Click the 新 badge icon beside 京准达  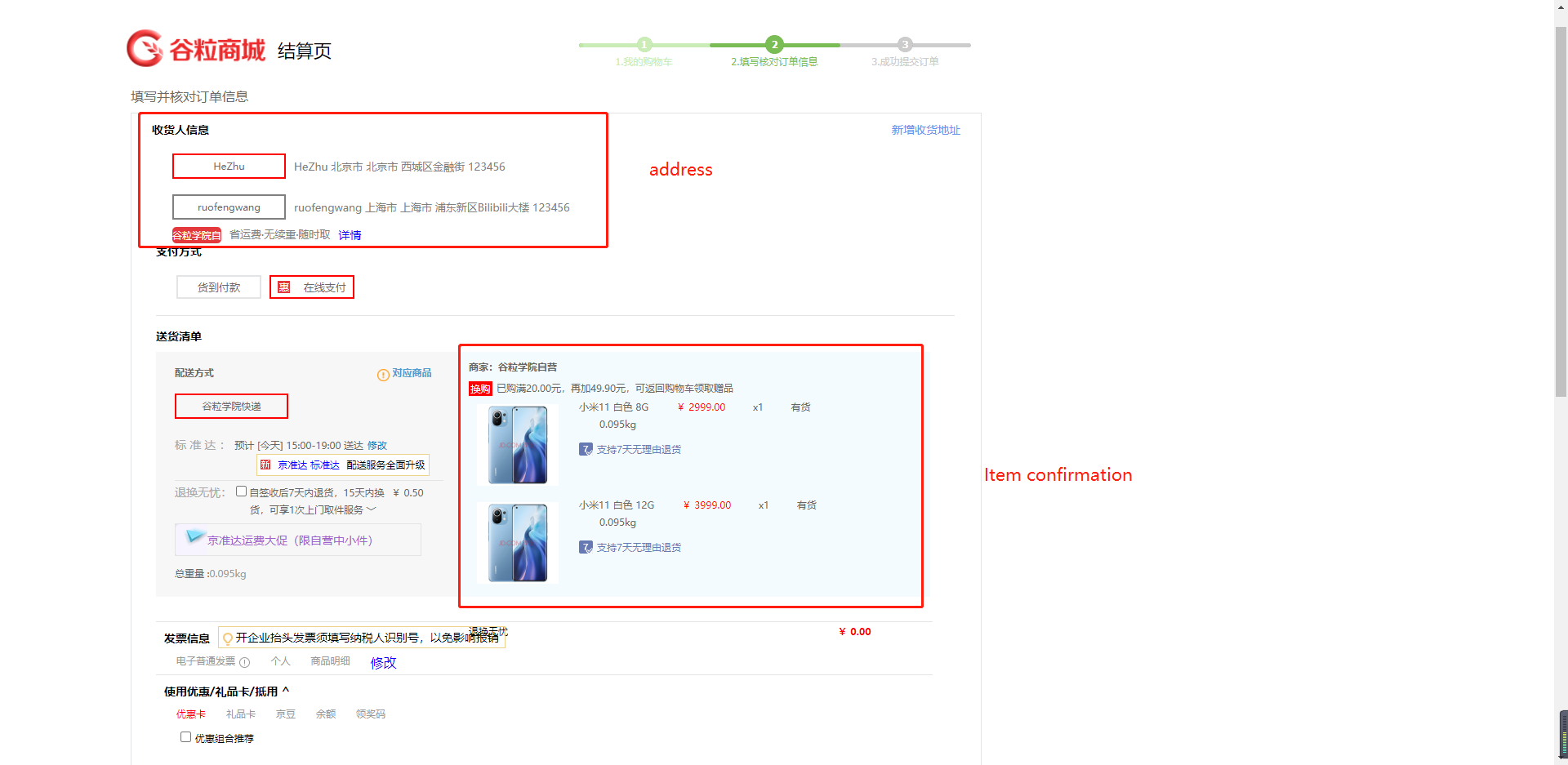click(265, 465)
